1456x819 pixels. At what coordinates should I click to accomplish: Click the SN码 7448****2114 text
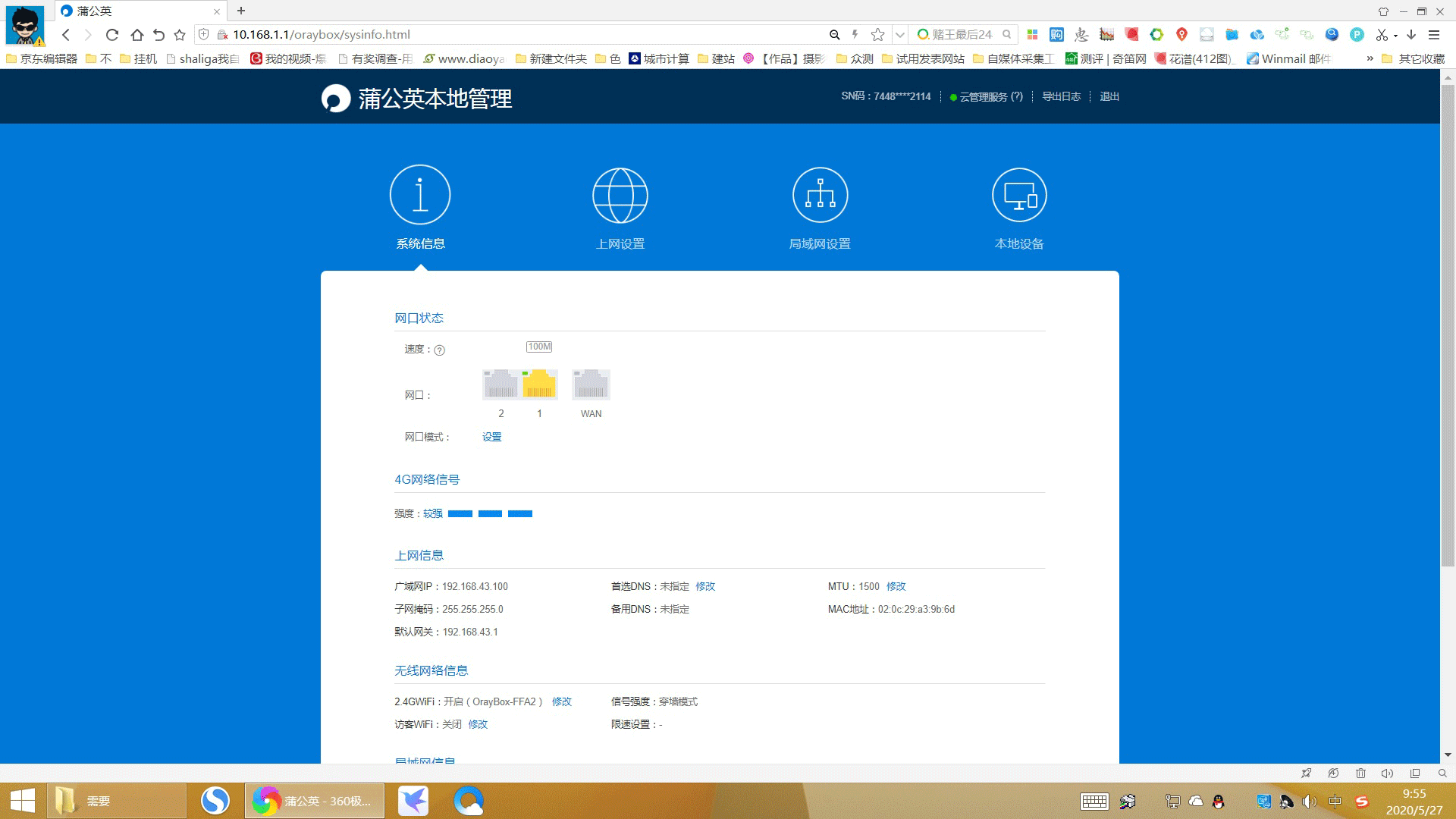point(886,96)
